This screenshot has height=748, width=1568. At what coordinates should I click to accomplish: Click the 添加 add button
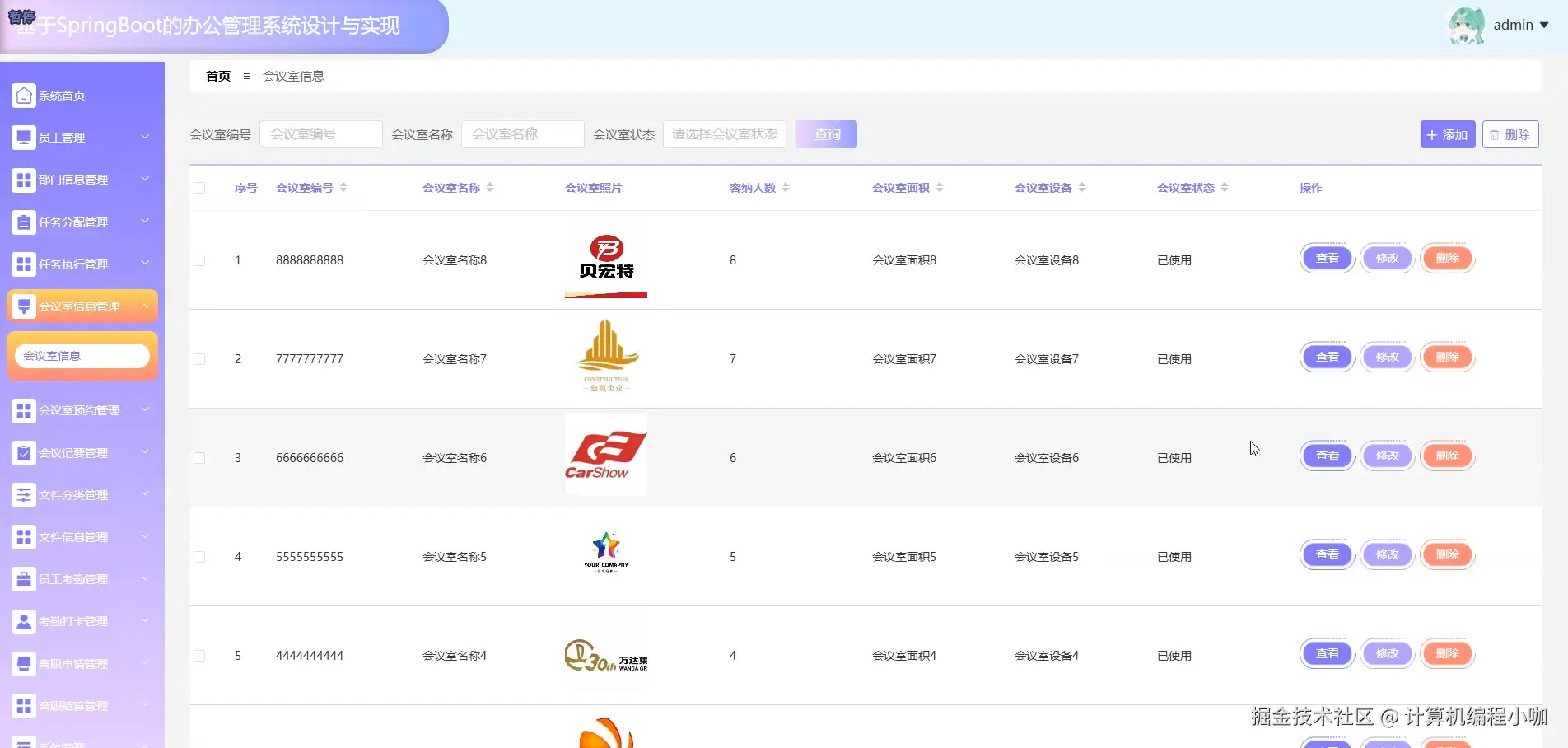[x=1448, y=134]
